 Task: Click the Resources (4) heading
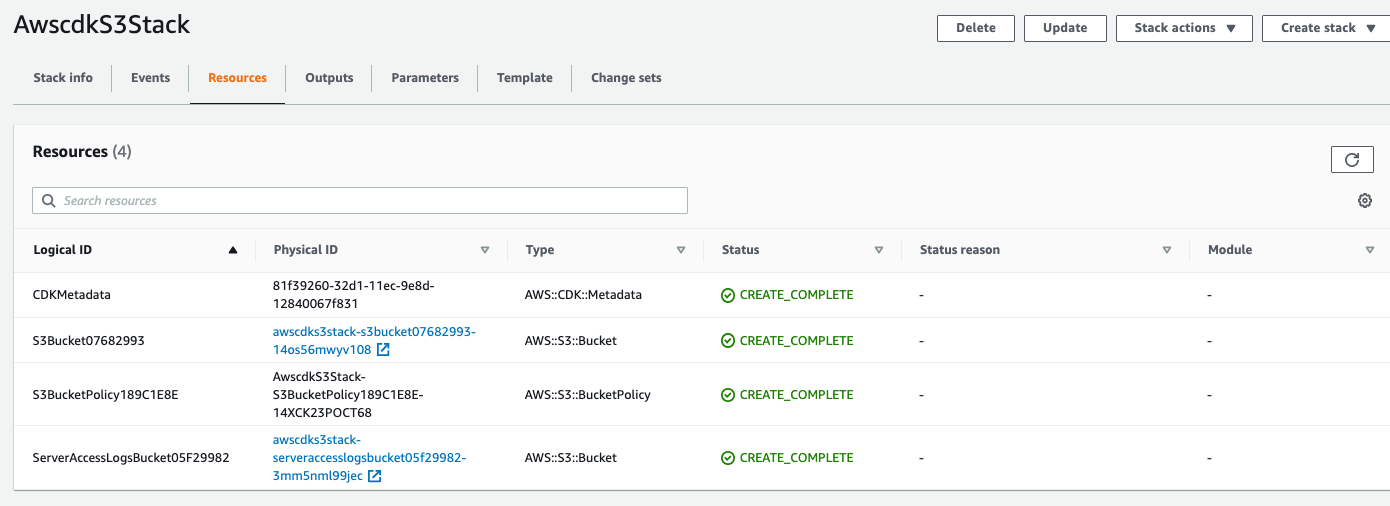click(82, 152)
